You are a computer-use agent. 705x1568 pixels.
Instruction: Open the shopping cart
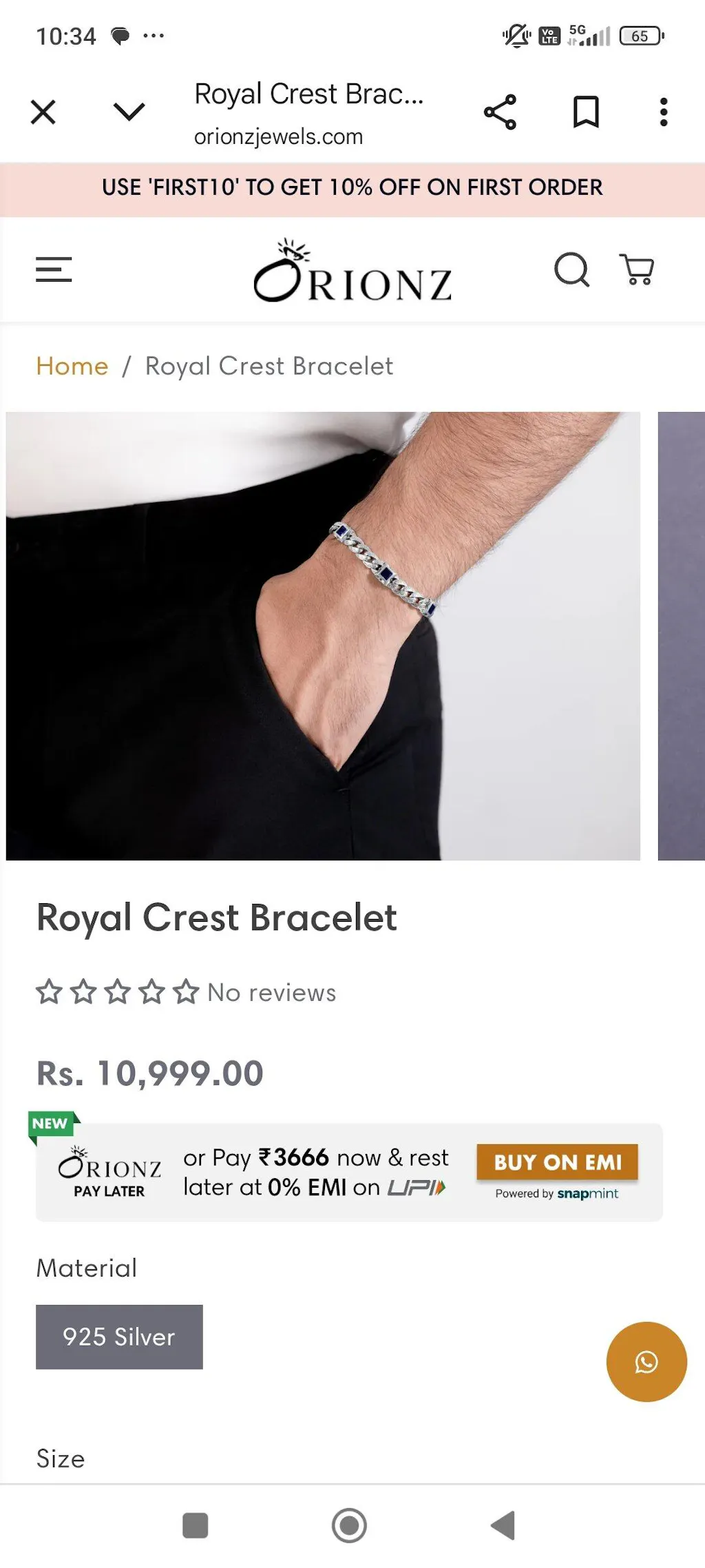click(638, 269)
